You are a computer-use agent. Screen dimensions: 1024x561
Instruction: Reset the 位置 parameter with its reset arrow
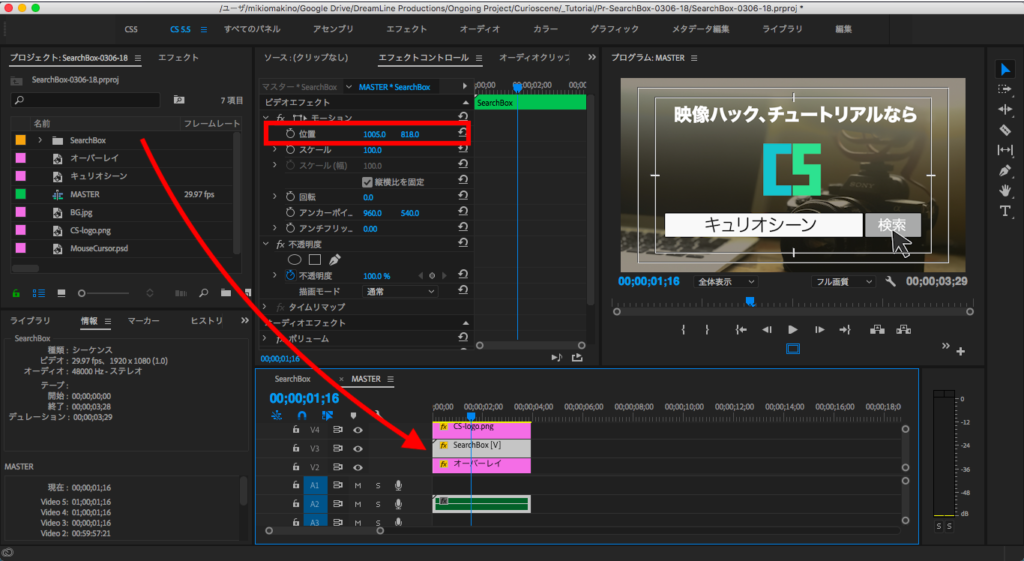[x=462, y=133]
